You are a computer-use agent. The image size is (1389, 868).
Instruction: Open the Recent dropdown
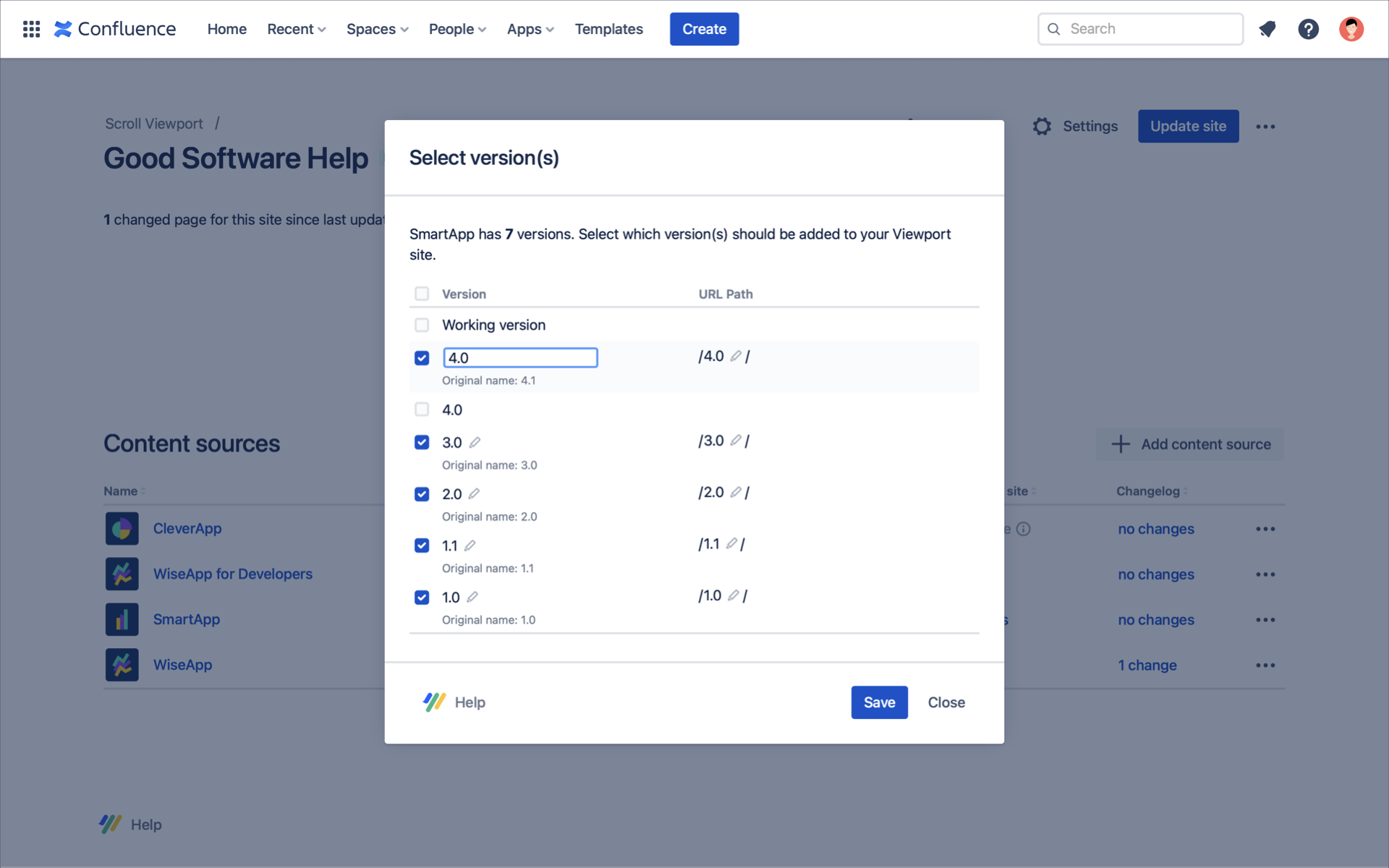pyautogui.click(x=296, y=29)
